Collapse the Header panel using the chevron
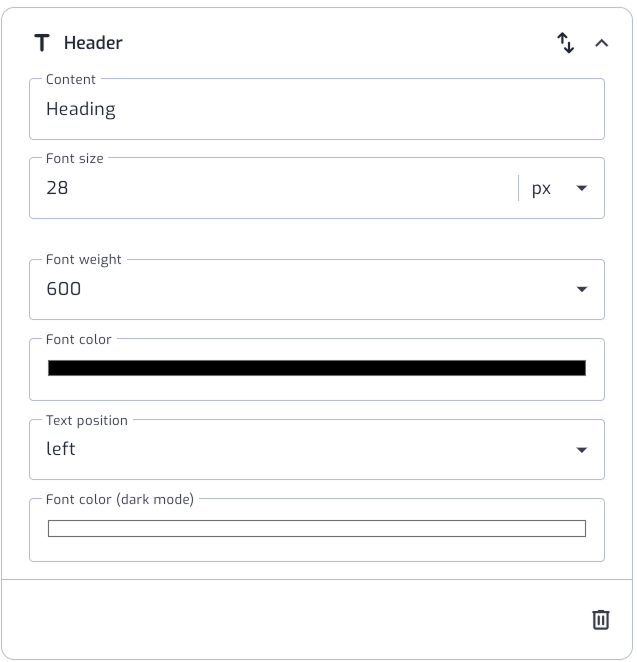This screenshot has width=637, height=662. (x=602, y=43)
